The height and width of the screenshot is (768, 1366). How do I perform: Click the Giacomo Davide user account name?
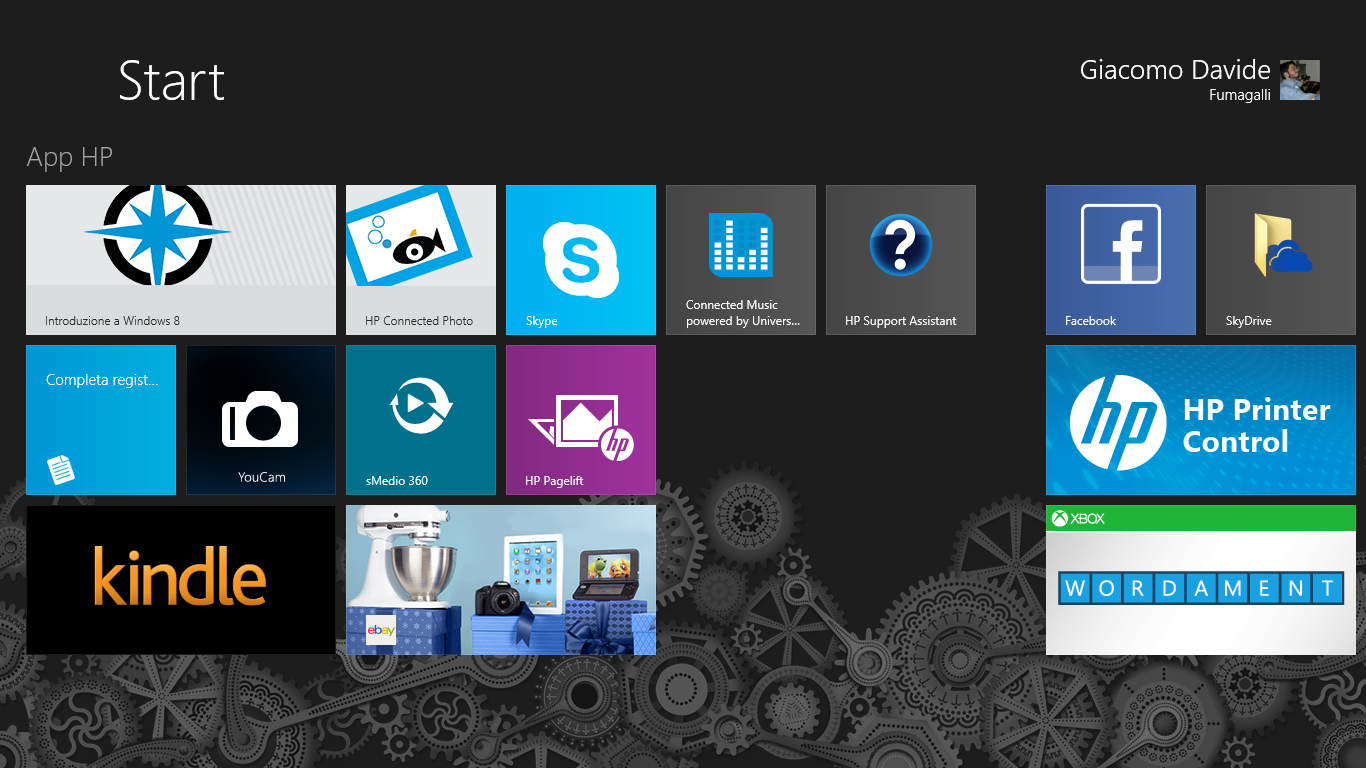1175,70
